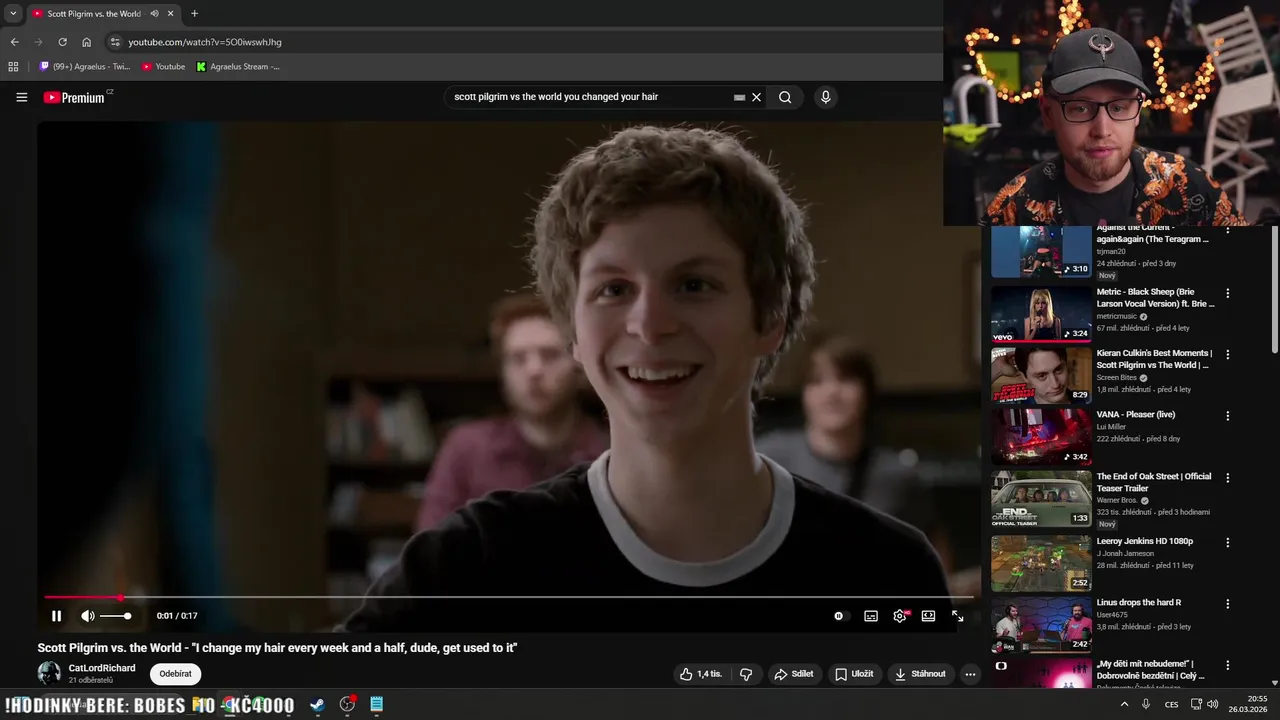1280x720 pixels.
Task: Open the YouTube hamburger guide menu
Action: coord(21,97)
